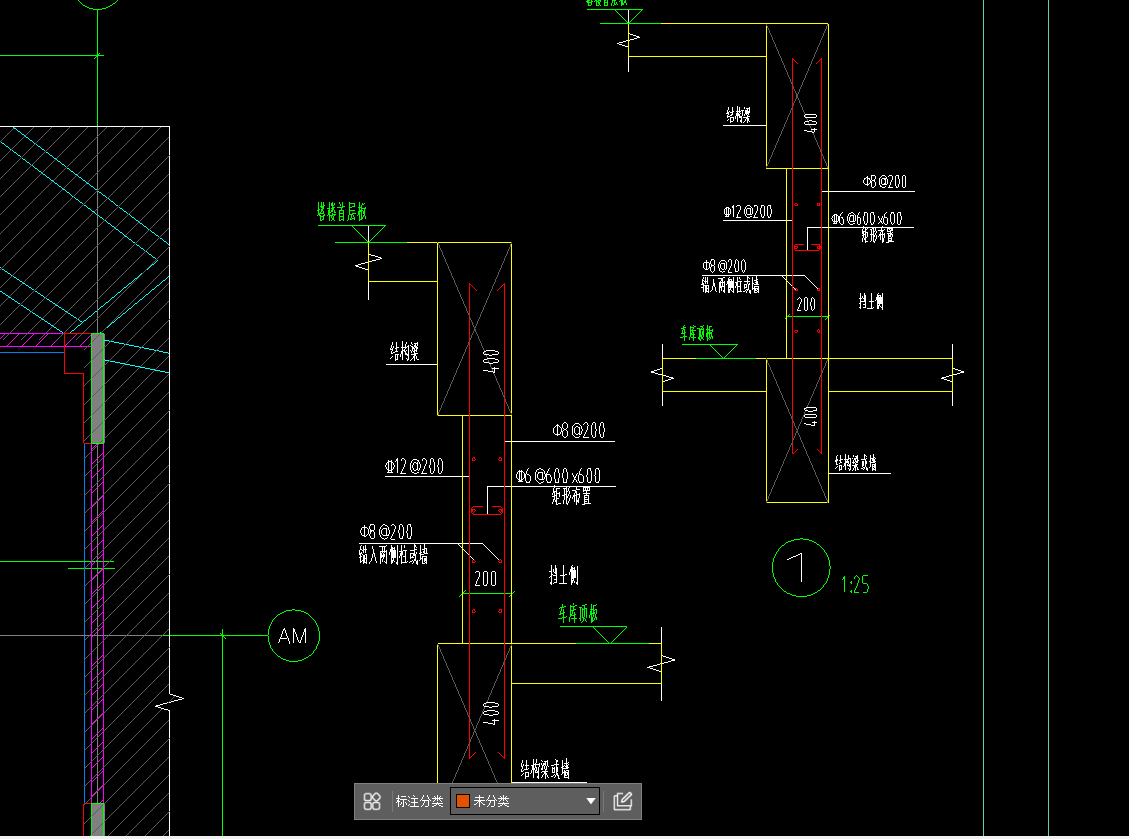
Task: Click the orange color swatch beside 未分类
Action: tap(463, 801)
